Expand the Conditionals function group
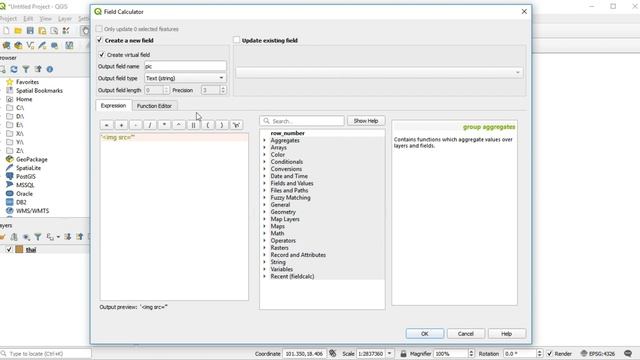 264,162
